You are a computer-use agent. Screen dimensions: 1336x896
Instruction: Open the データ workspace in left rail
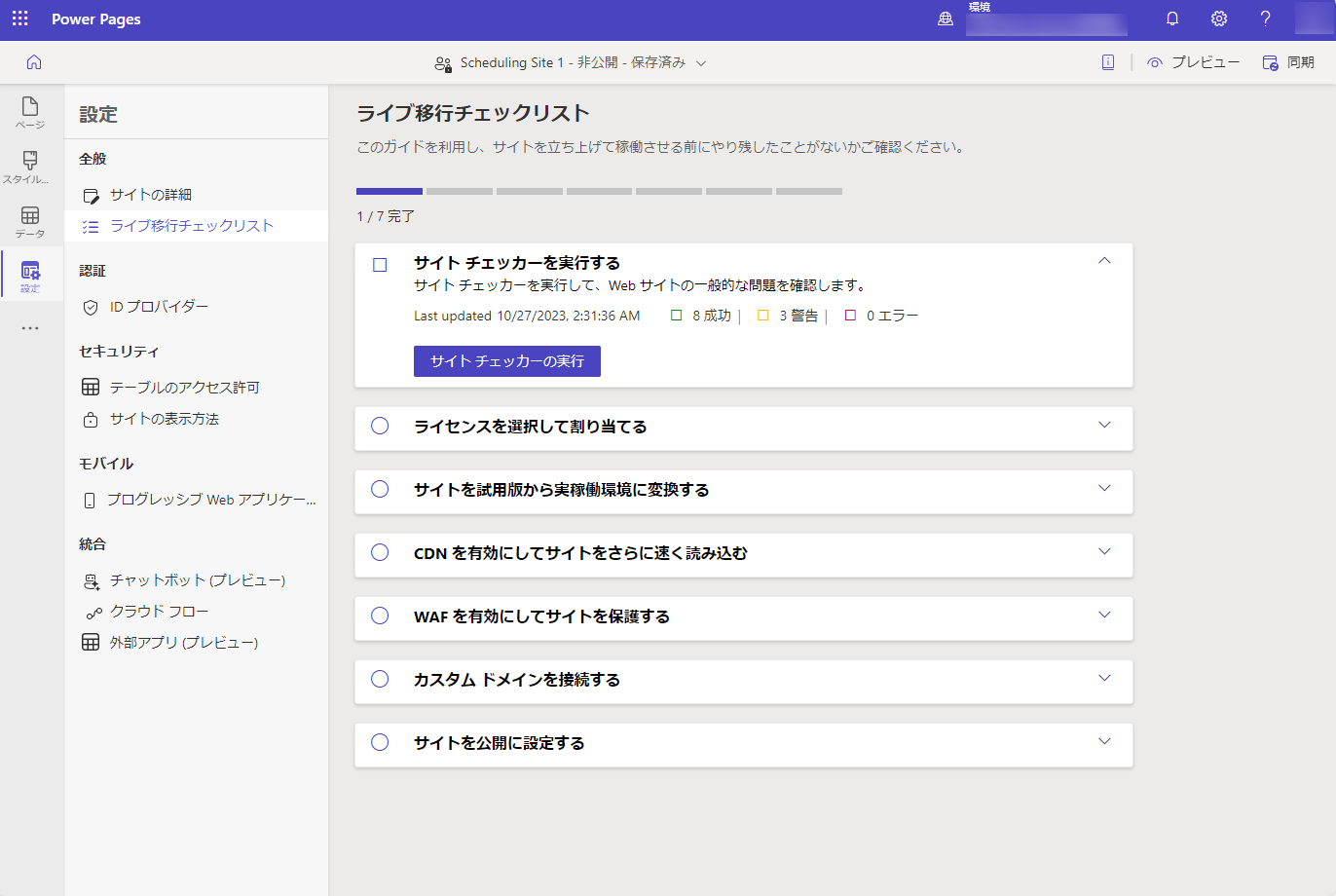click(x=30, y=222)
